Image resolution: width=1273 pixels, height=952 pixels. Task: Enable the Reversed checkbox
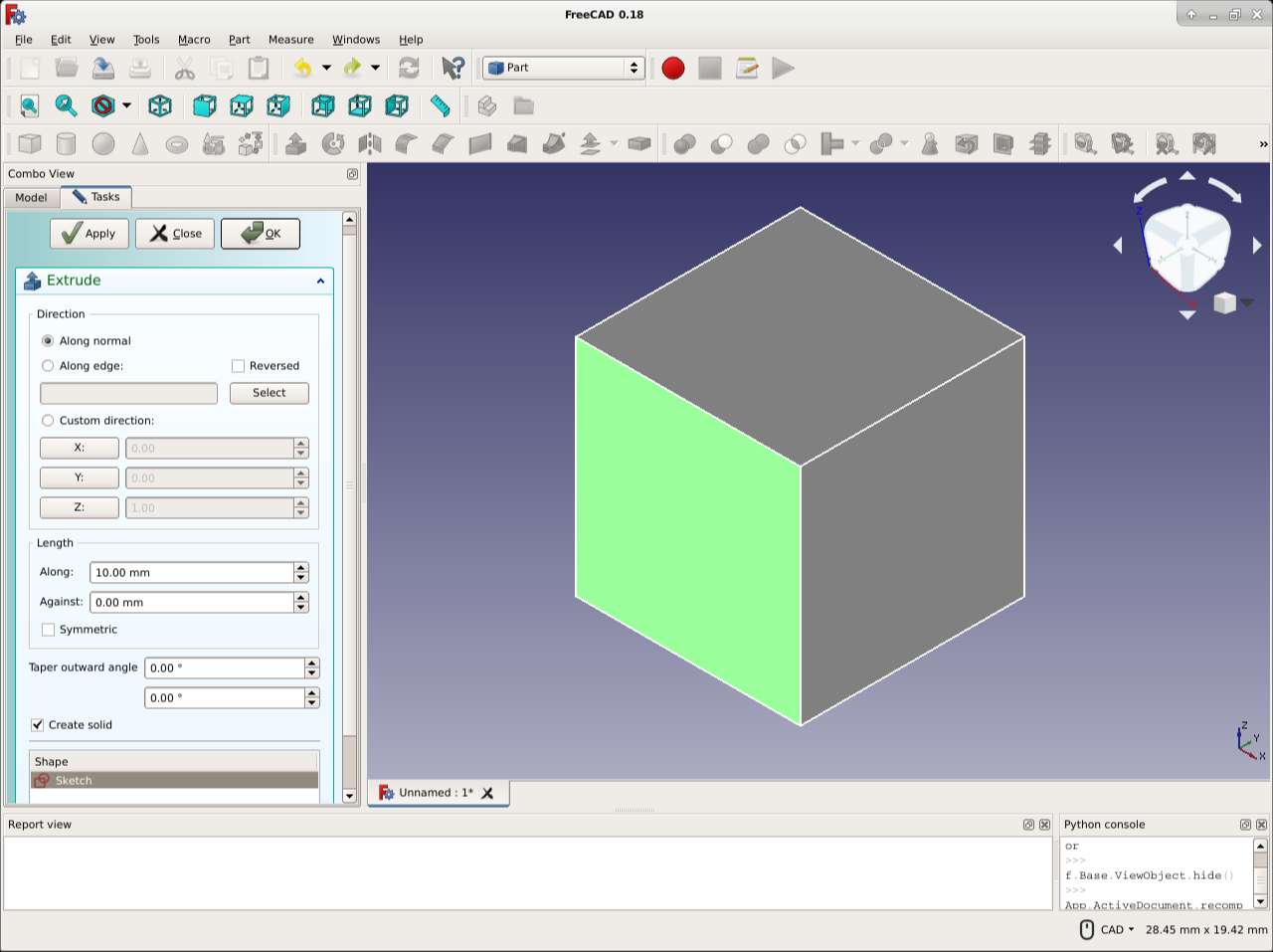(238, 365)
